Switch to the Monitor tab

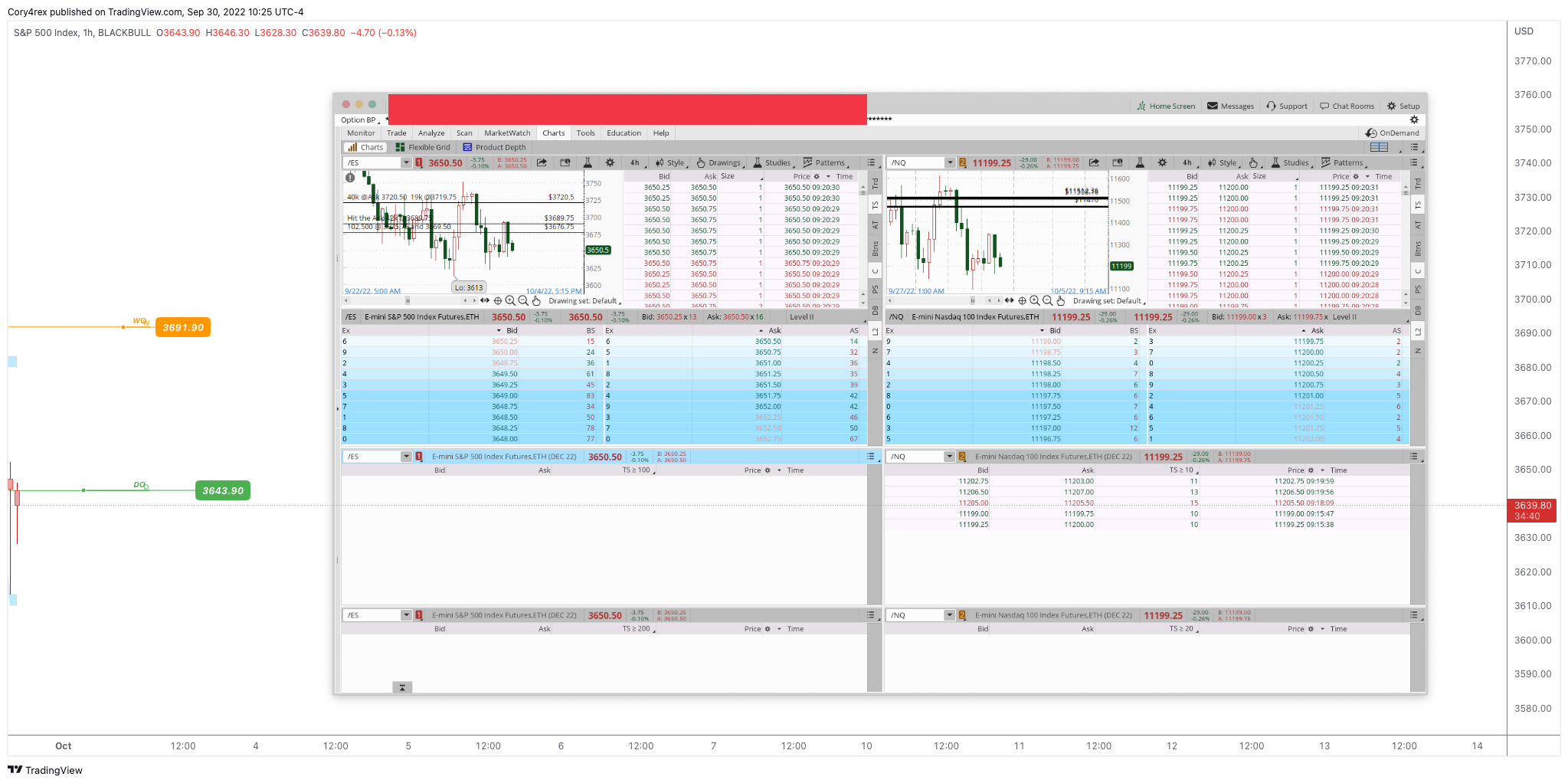point(361,133)
